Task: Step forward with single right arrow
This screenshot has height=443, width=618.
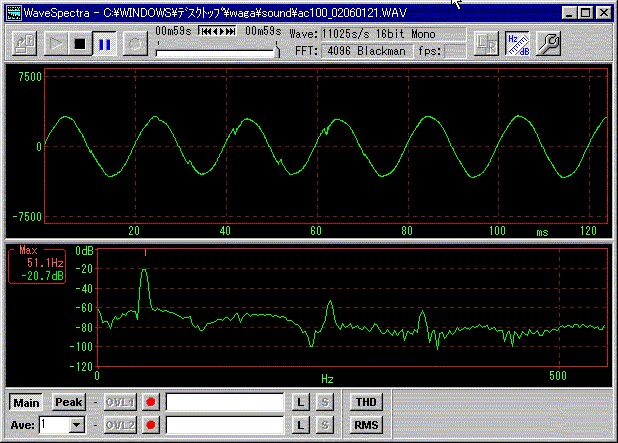Action: point(222,31)
